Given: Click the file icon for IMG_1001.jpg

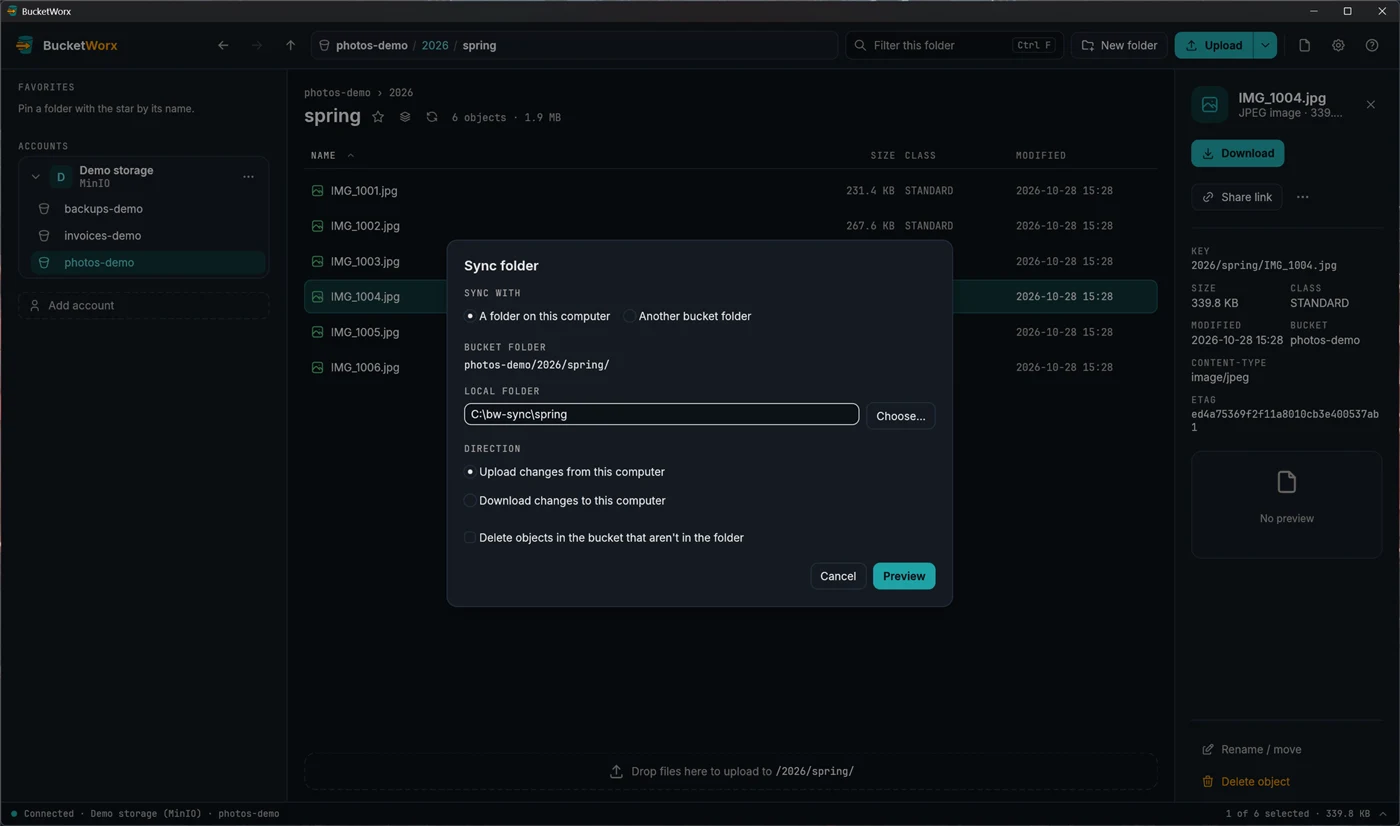Looking at the screenshot, I should click(x=317, y=190).
